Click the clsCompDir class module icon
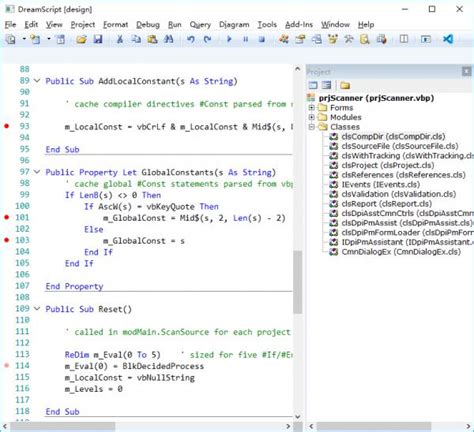The width and height of the screenshot is (474, 432). click(x=333, y=136)
